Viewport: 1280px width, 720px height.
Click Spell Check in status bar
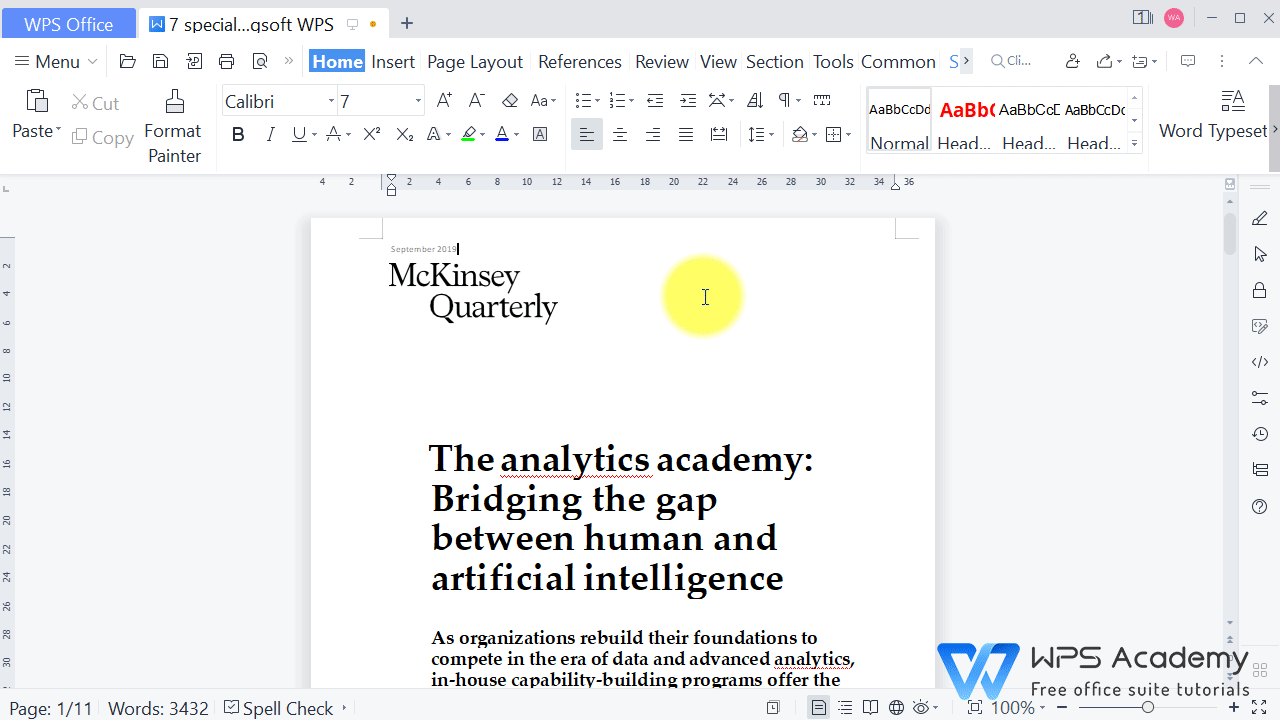pyautogui.click(x=279, y=708)
